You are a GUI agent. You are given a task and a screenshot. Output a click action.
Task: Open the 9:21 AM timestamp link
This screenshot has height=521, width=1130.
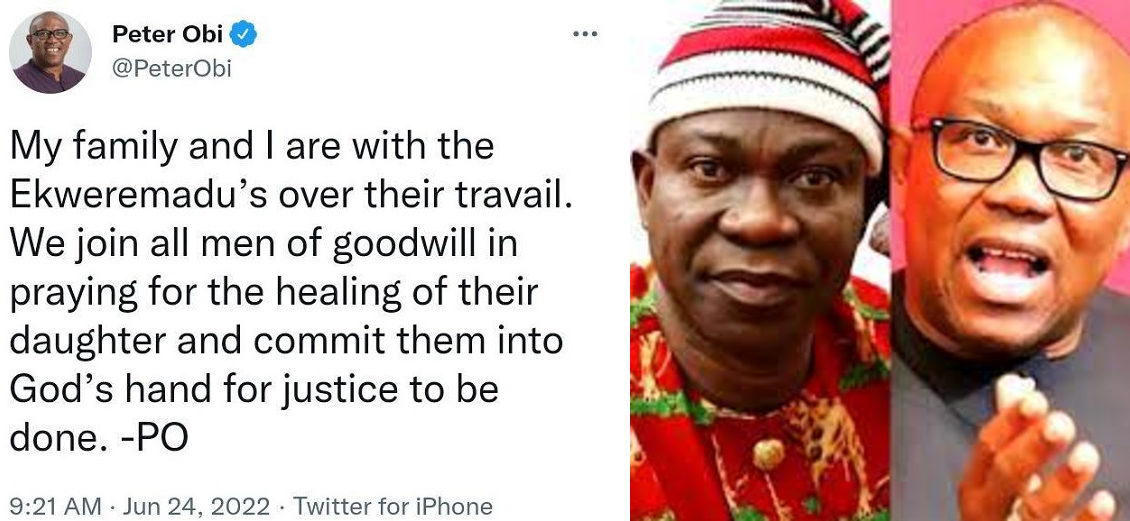(x=55, y=506)
